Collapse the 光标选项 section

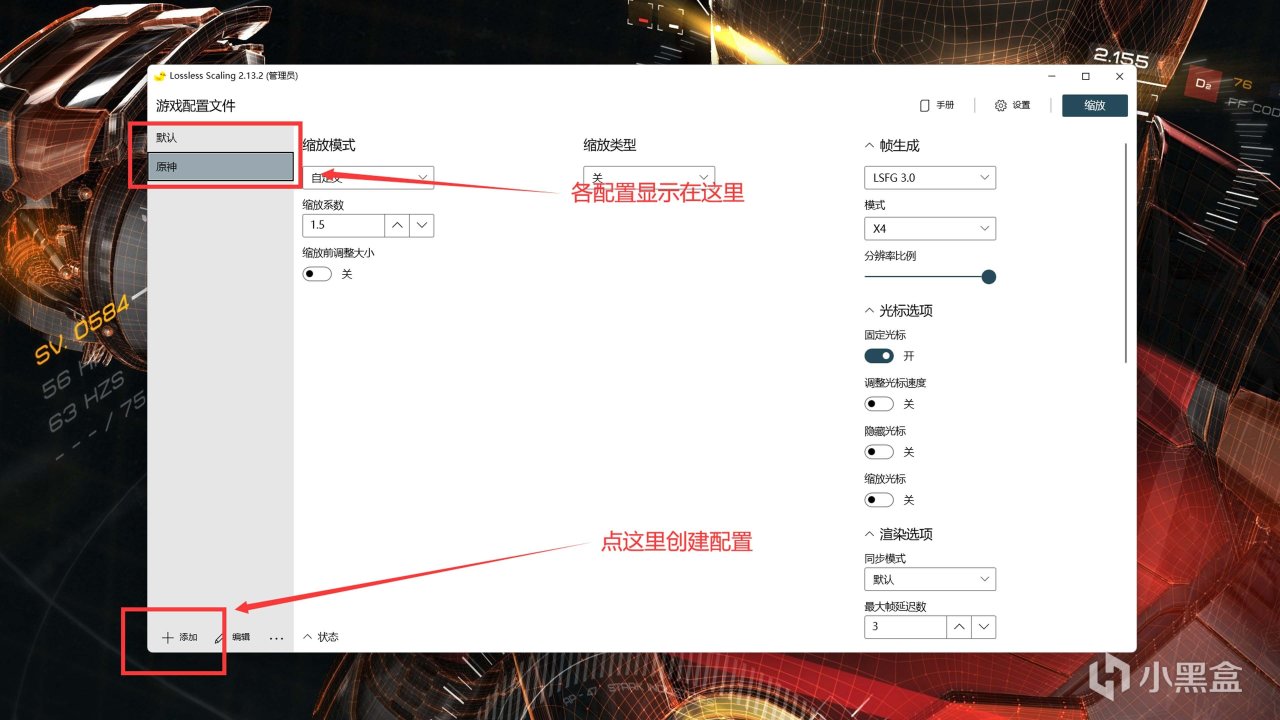tap(869, 311)
